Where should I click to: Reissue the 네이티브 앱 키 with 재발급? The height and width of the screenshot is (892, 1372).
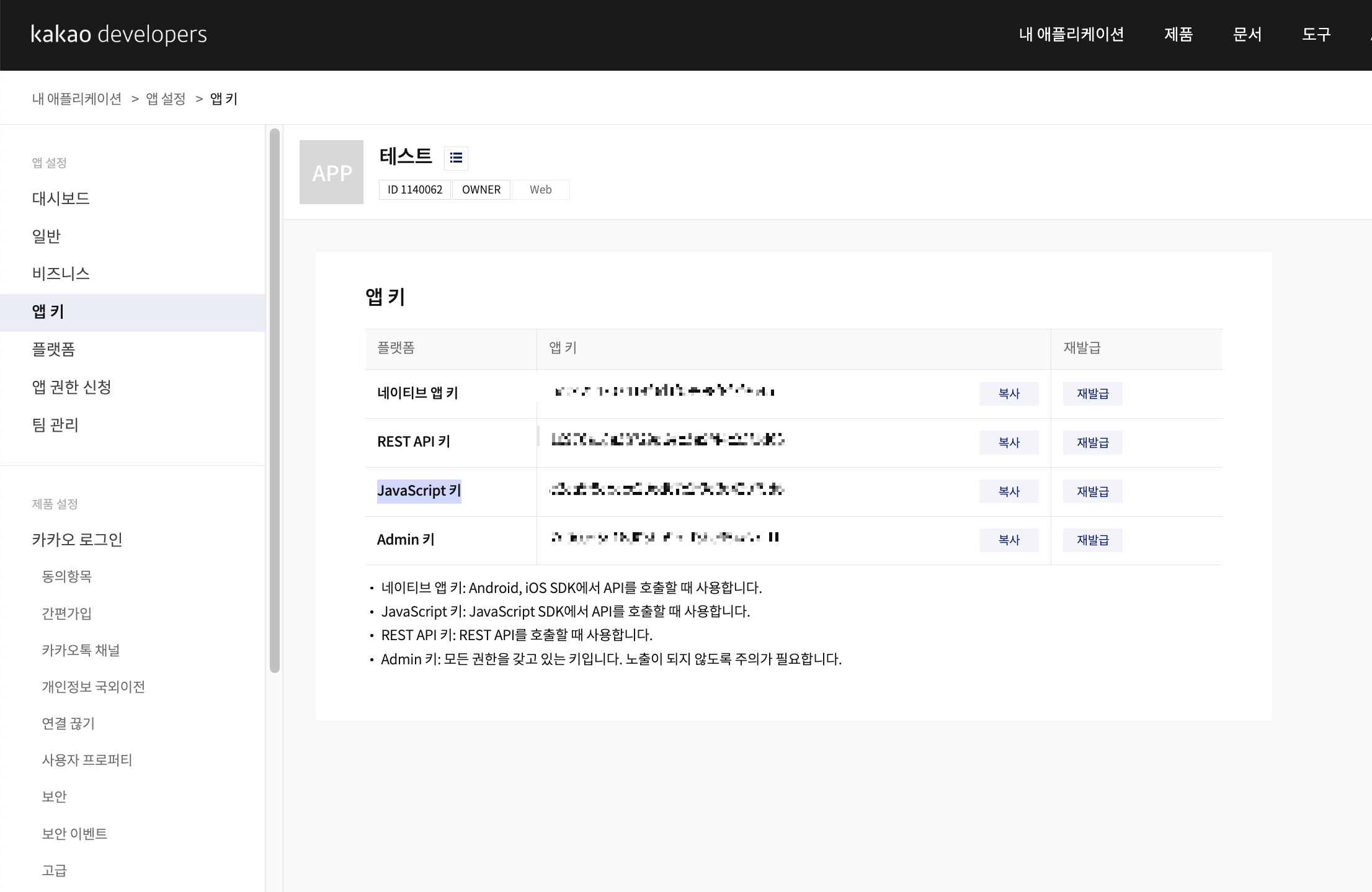tap(1092, 393)
